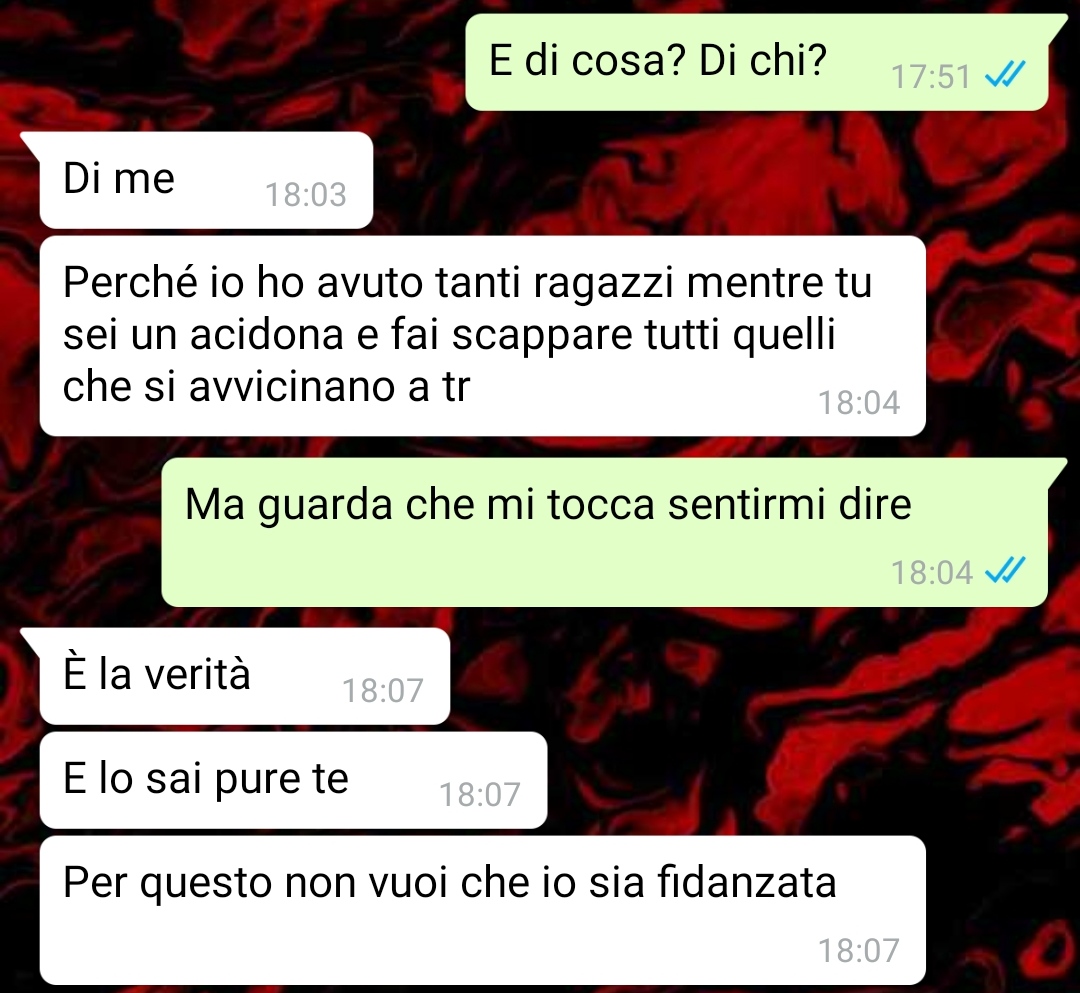This screenshot has height=993, width=1080.
Task: Tap the blue read ticks on 18:04 message
Action: pos(1006,571)
